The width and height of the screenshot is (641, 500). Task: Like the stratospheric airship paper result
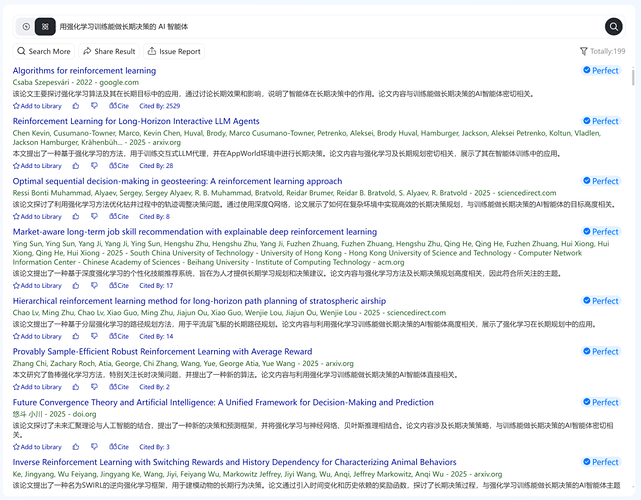point(76,336)
